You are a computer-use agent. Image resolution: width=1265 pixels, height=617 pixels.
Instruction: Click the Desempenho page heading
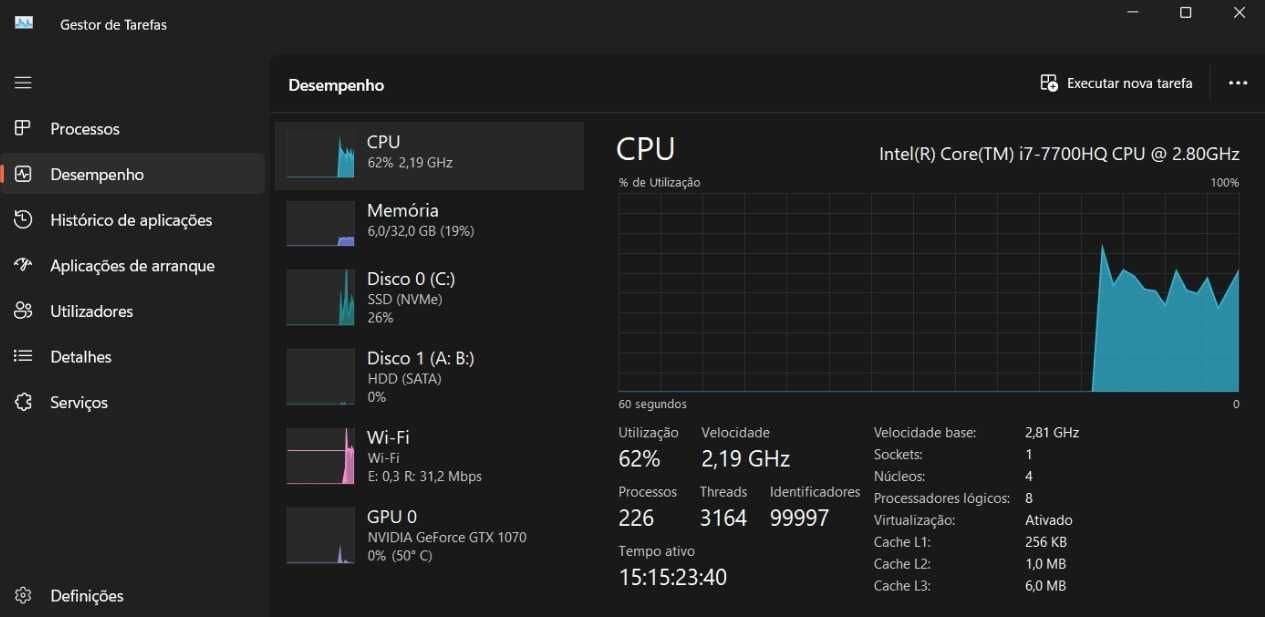(x=336, y=85)
